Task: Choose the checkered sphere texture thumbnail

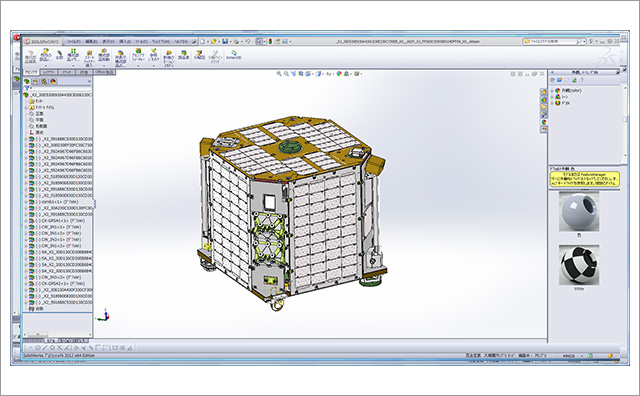Action: point(579,265)
